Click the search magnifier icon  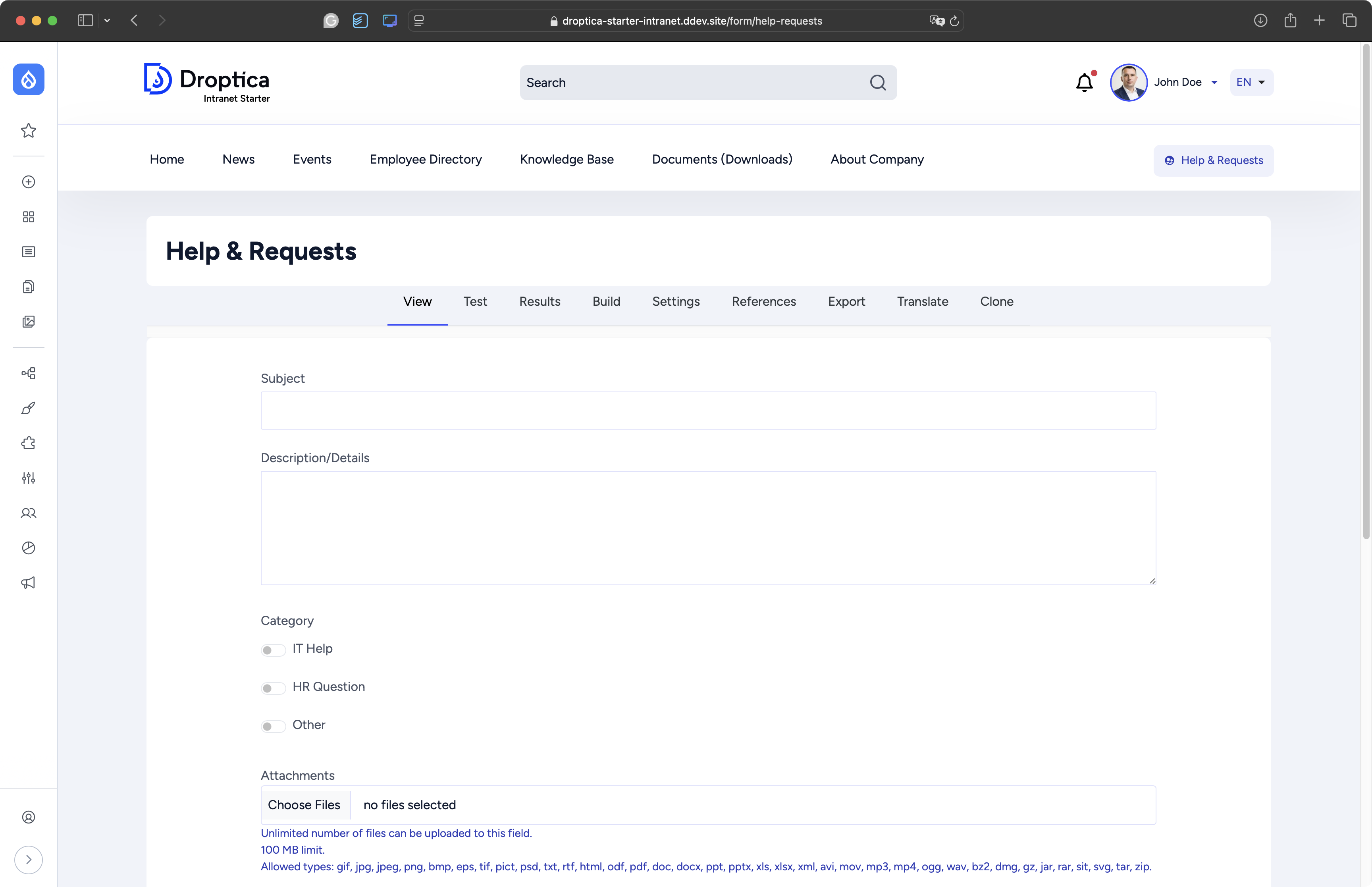[877, 82]
